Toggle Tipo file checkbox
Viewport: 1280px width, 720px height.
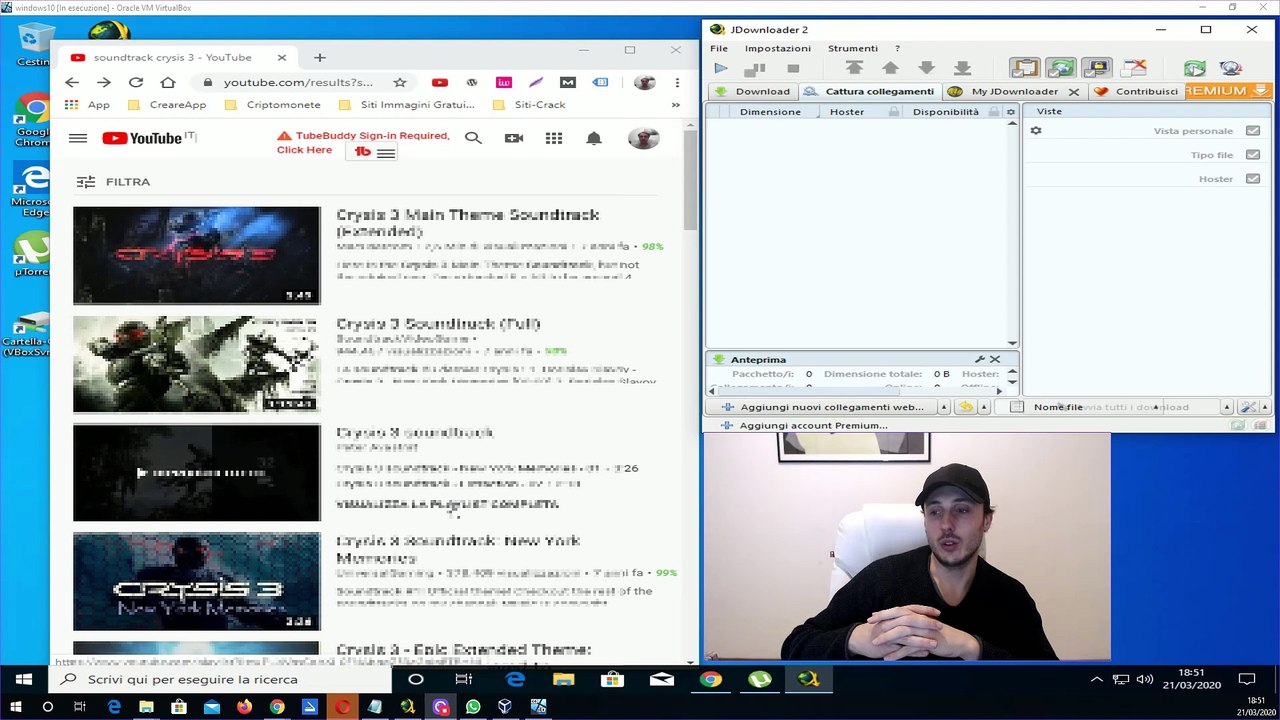point(1253,155)
